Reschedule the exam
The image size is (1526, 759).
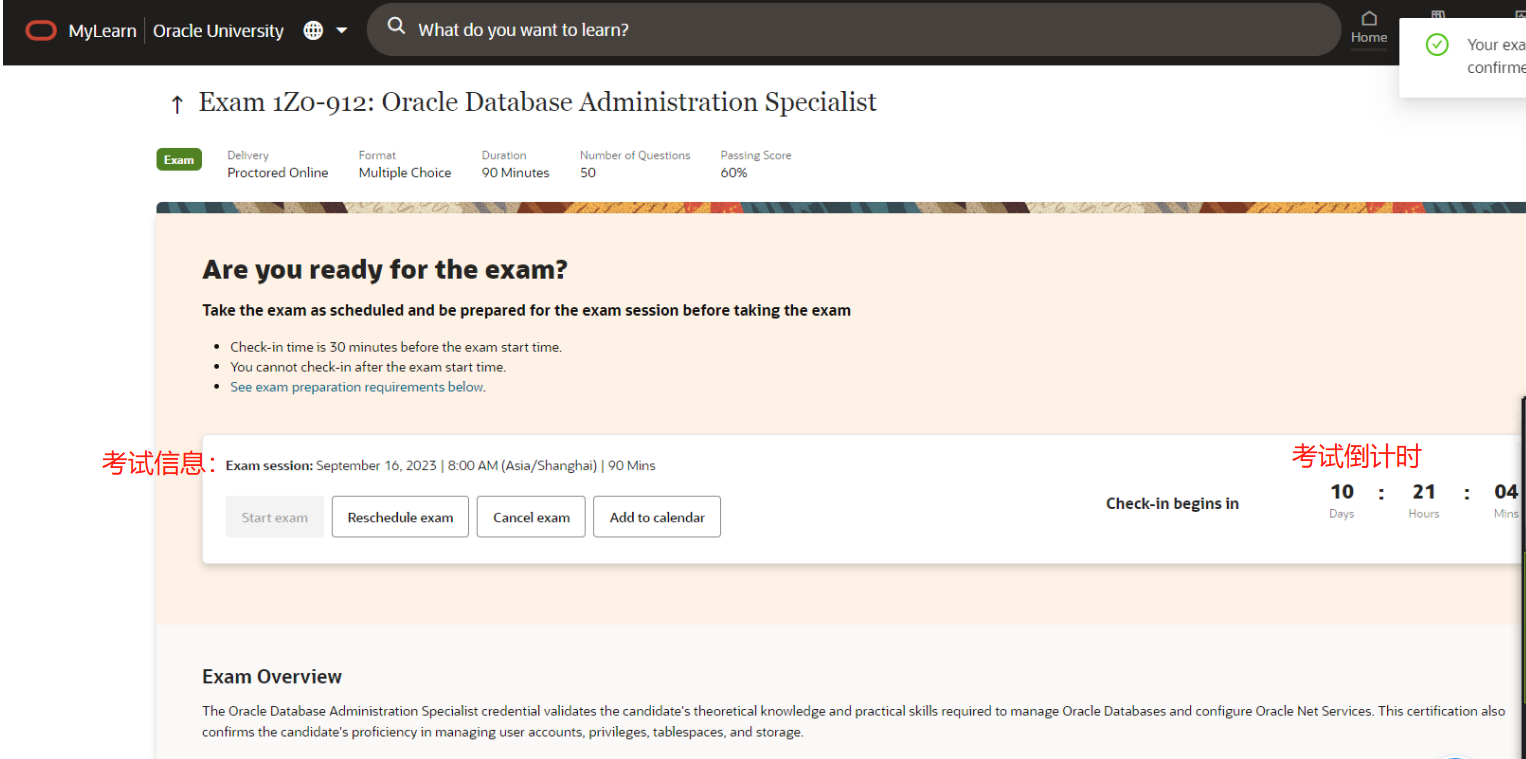[400, 517]
